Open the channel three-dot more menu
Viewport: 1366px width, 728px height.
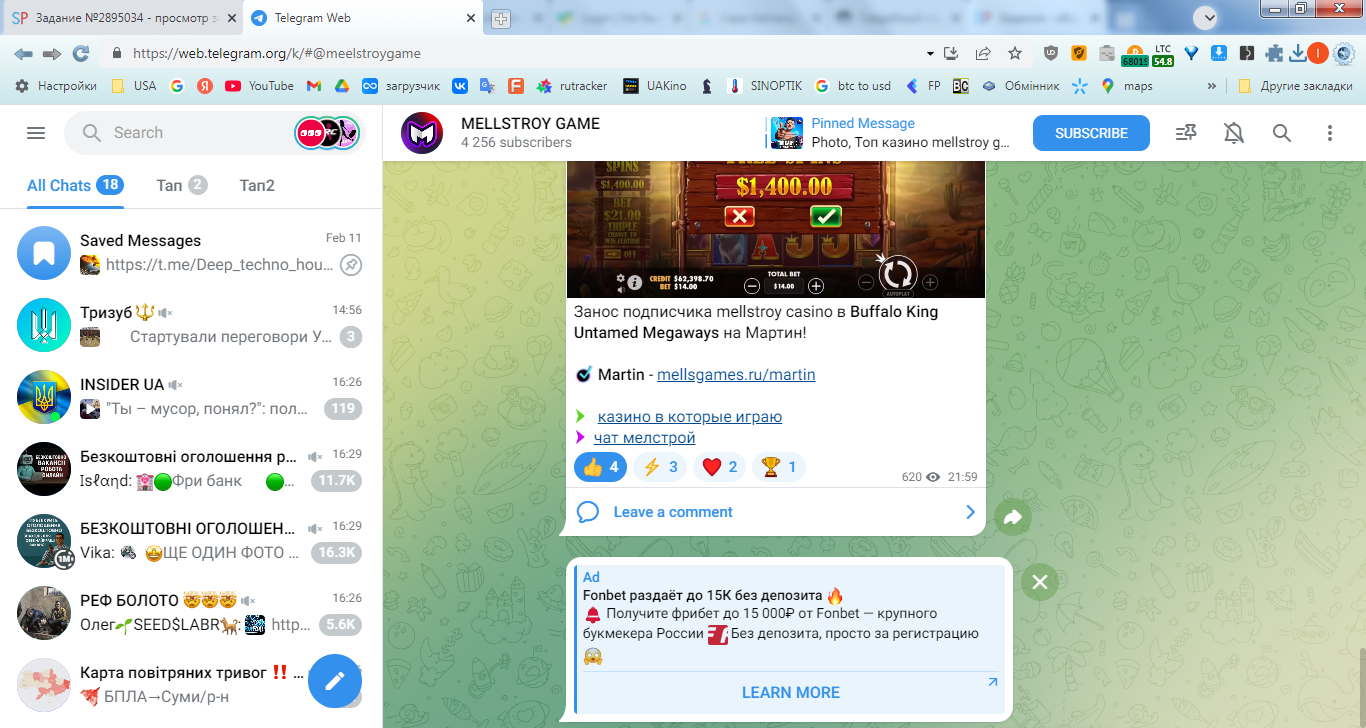click(1330, 133)
